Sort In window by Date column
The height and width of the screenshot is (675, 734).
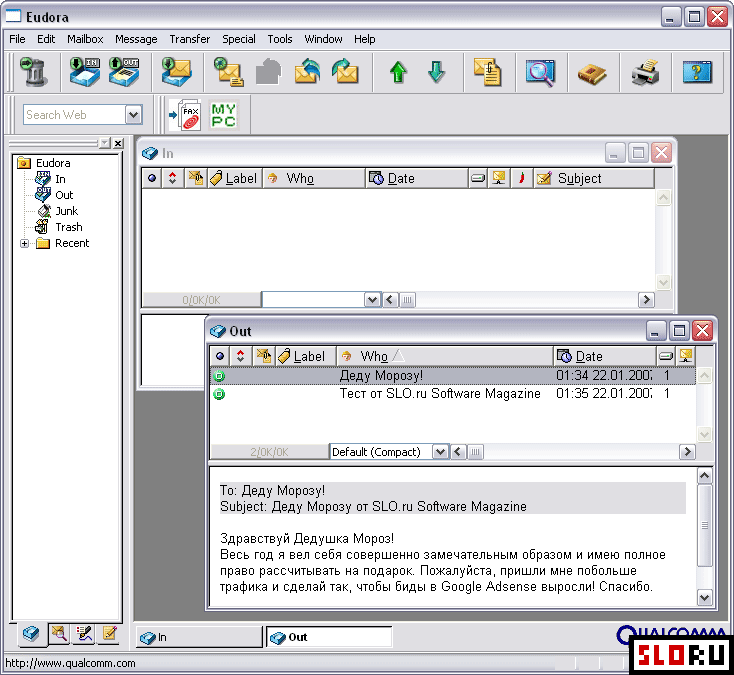click(417, 178)
